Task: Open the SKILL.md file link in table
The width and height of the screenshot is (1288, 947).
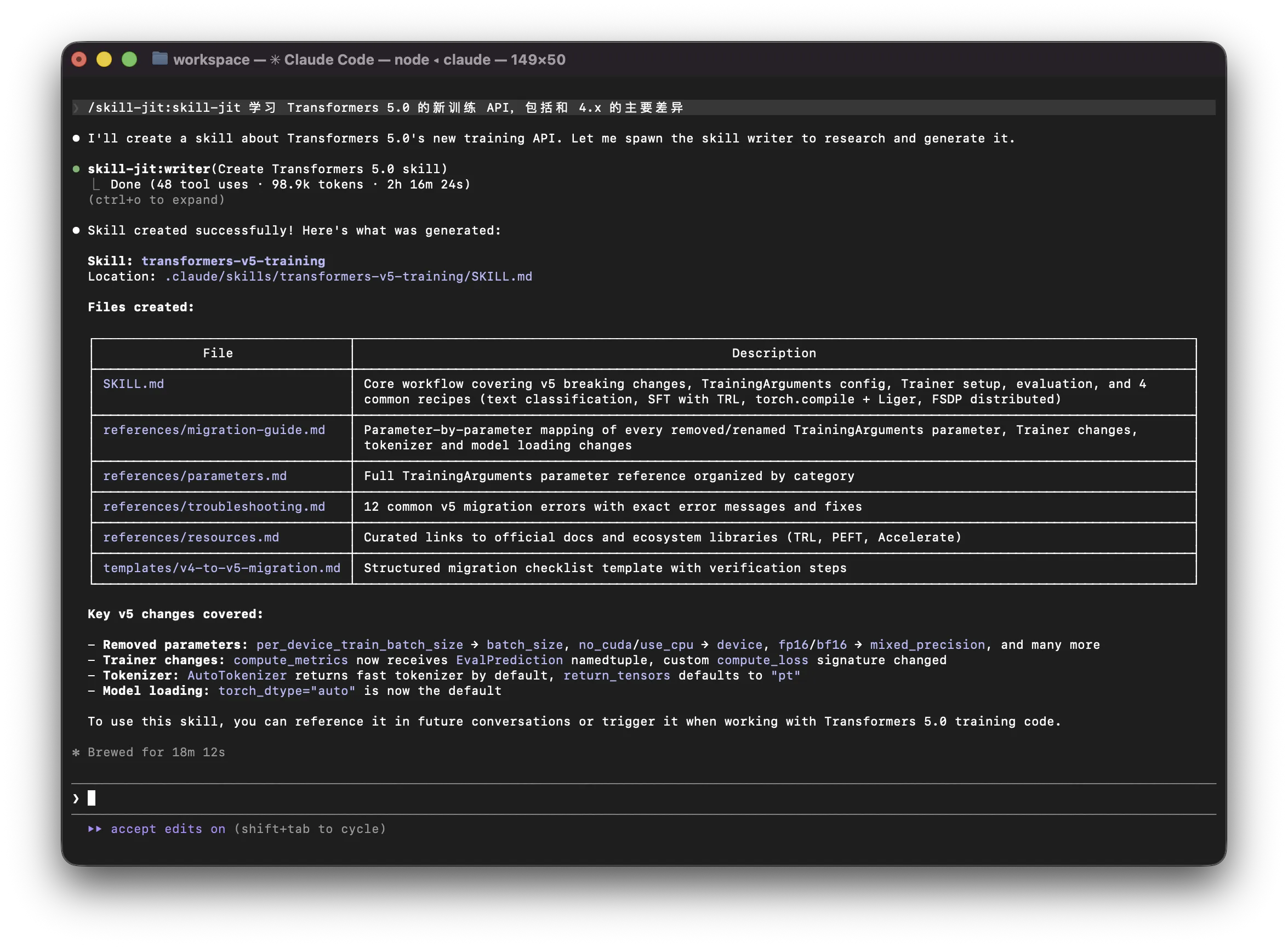Action: [134, 384]
